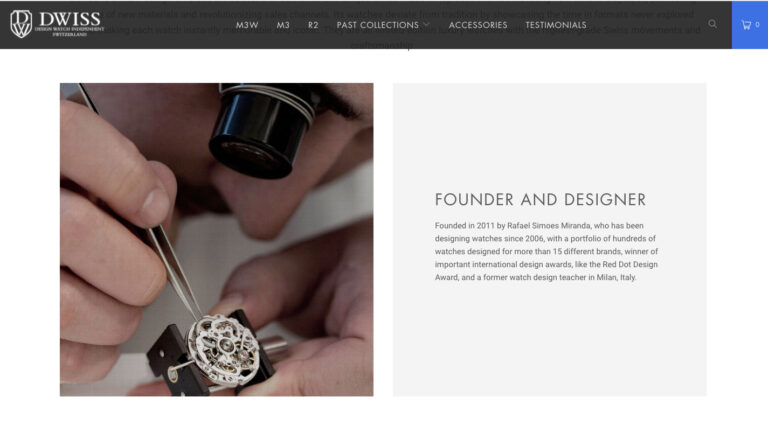Open the Testimonials page
Viewport: 768px width, 425px height.
556,25
